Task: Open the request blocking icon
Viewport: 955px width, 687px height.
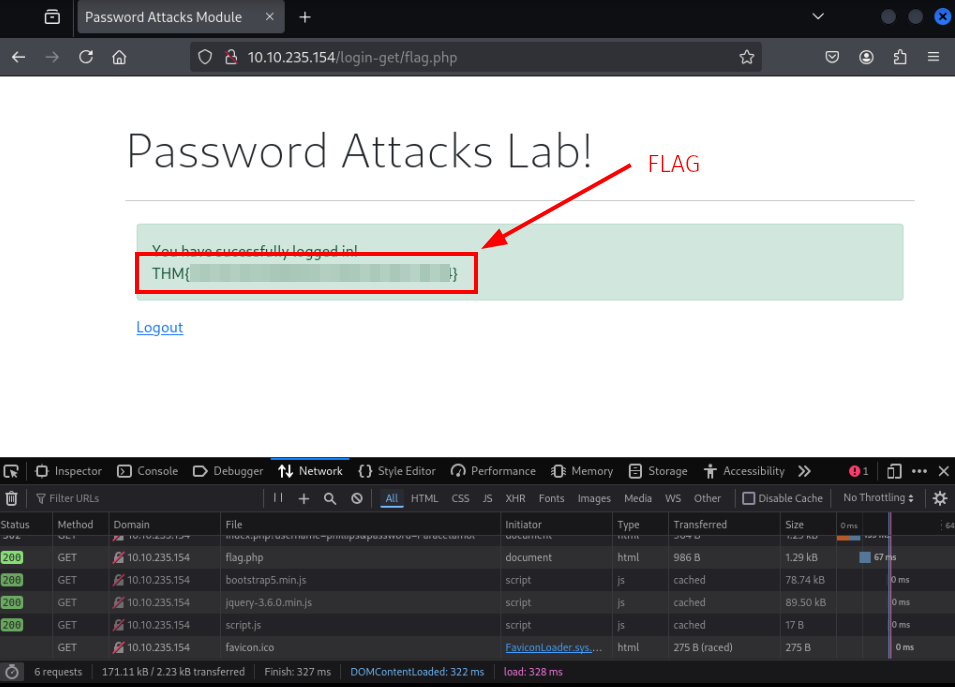Action: [x=357, y=498]
